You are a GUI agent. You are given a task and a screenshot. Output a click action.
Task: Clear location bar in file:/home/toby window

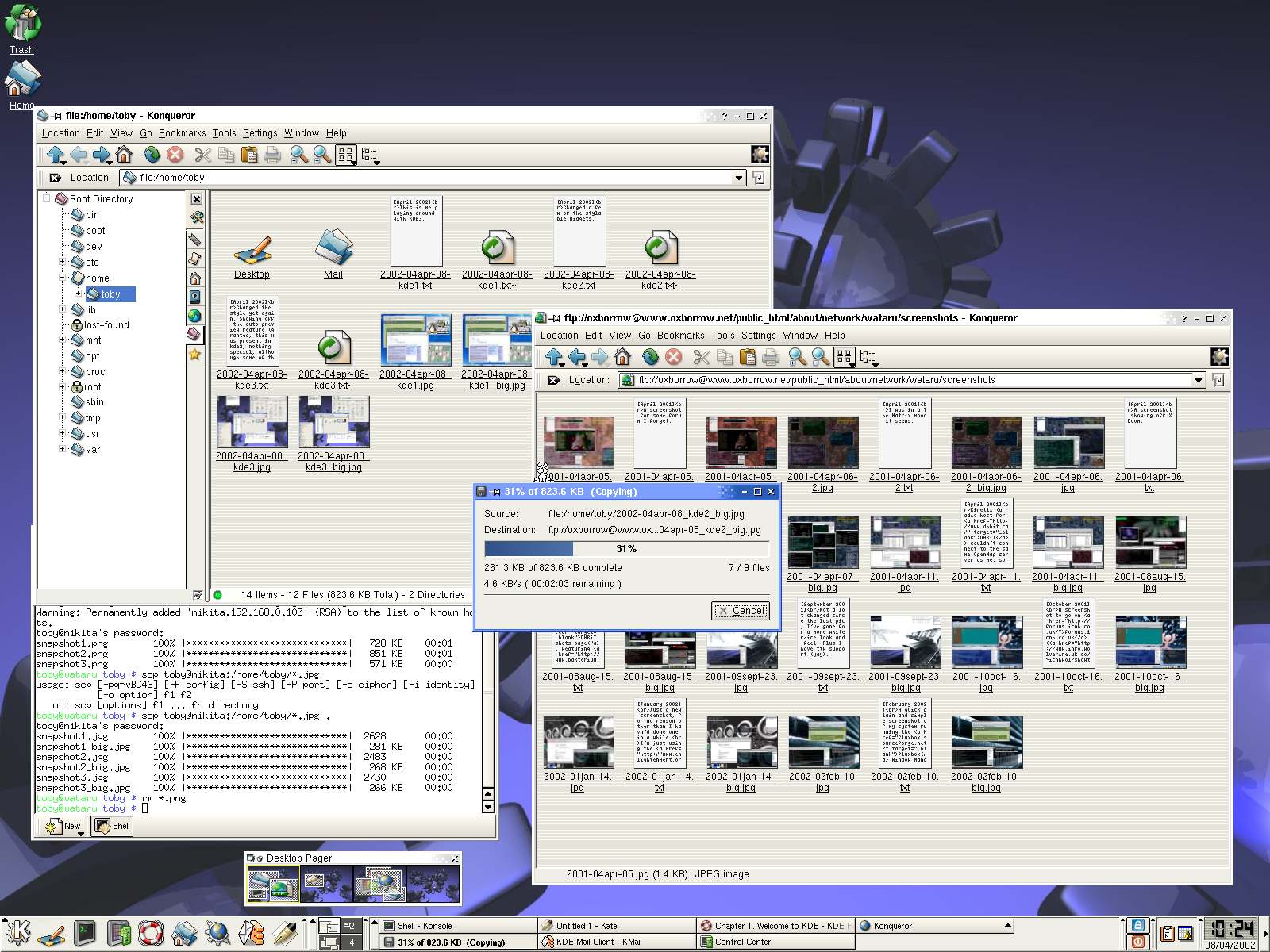[55, 178]
